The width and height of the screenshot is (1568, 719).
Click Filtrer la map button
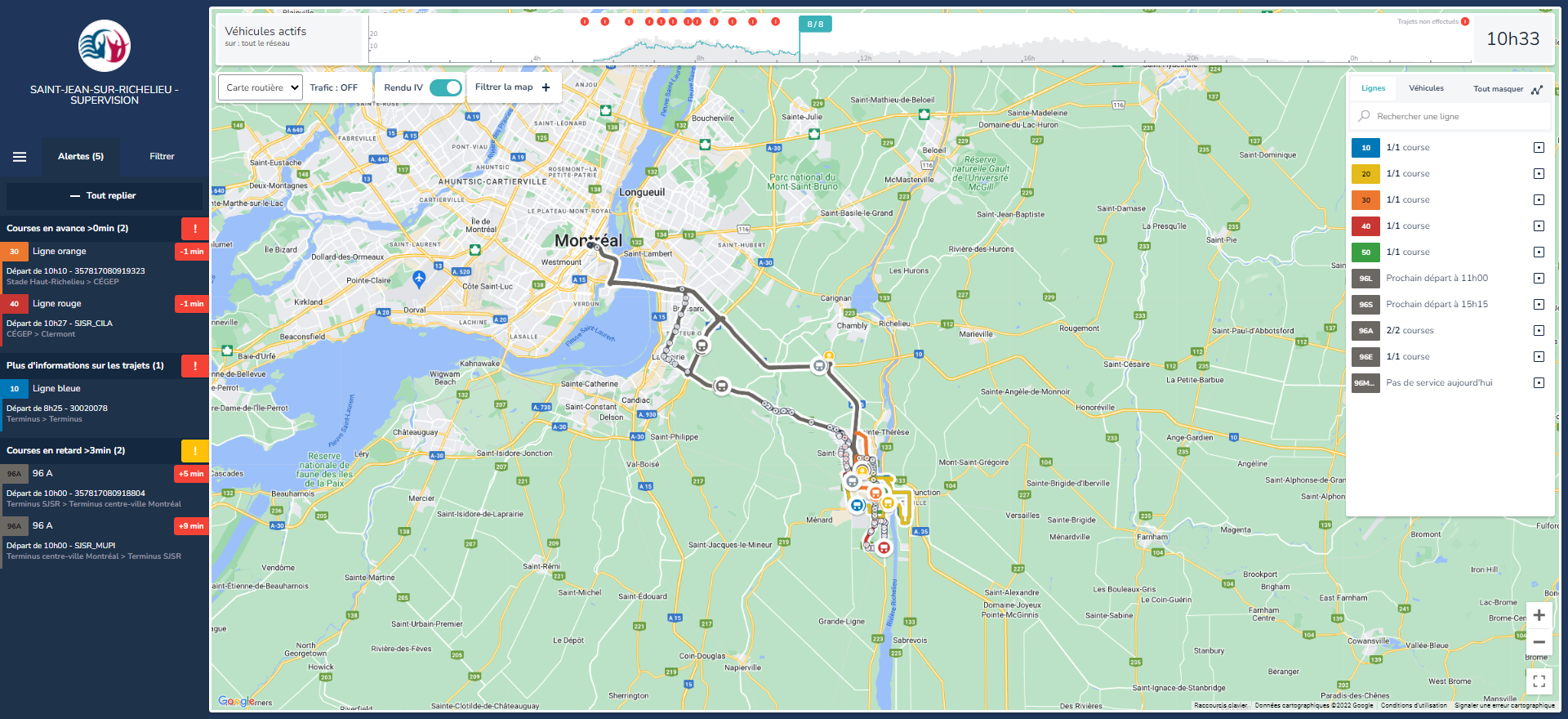[x=514, y=87]
